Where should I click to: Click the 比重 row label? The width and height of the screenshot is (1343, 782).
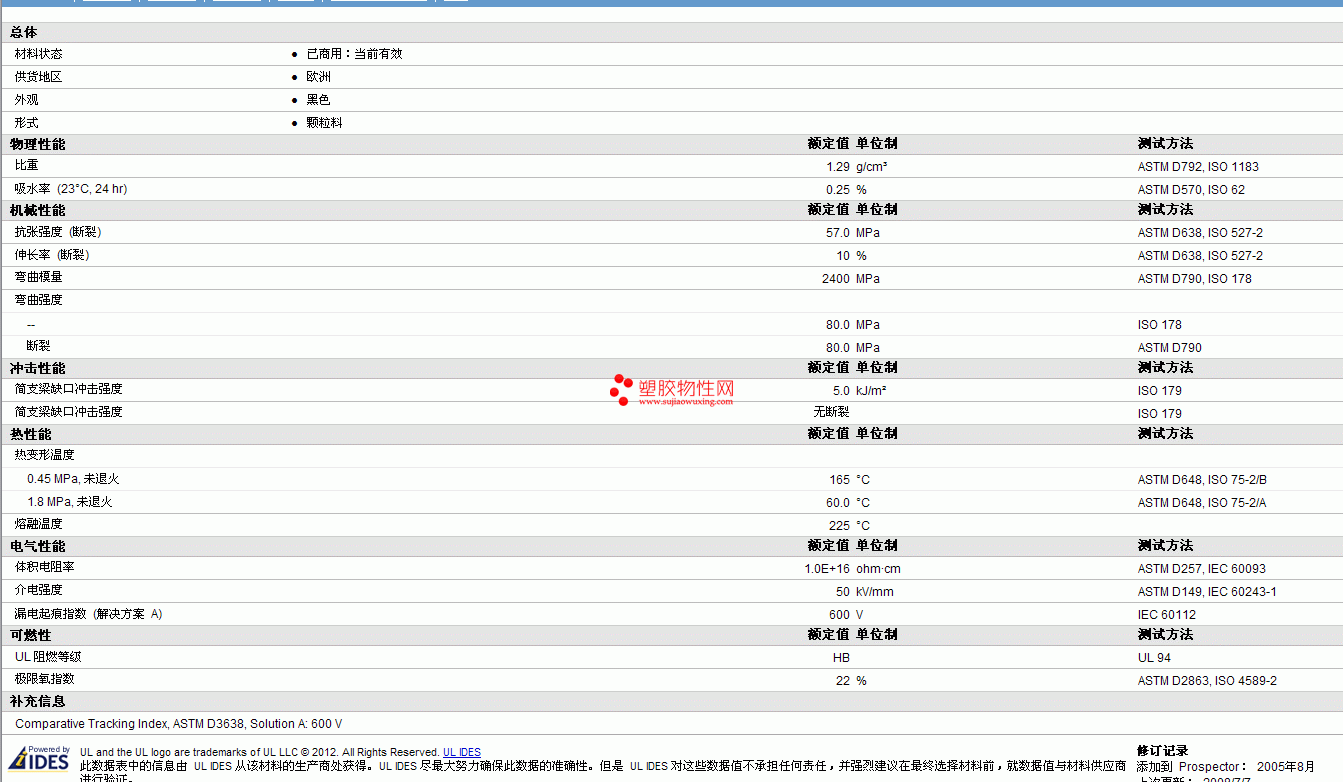26,165
